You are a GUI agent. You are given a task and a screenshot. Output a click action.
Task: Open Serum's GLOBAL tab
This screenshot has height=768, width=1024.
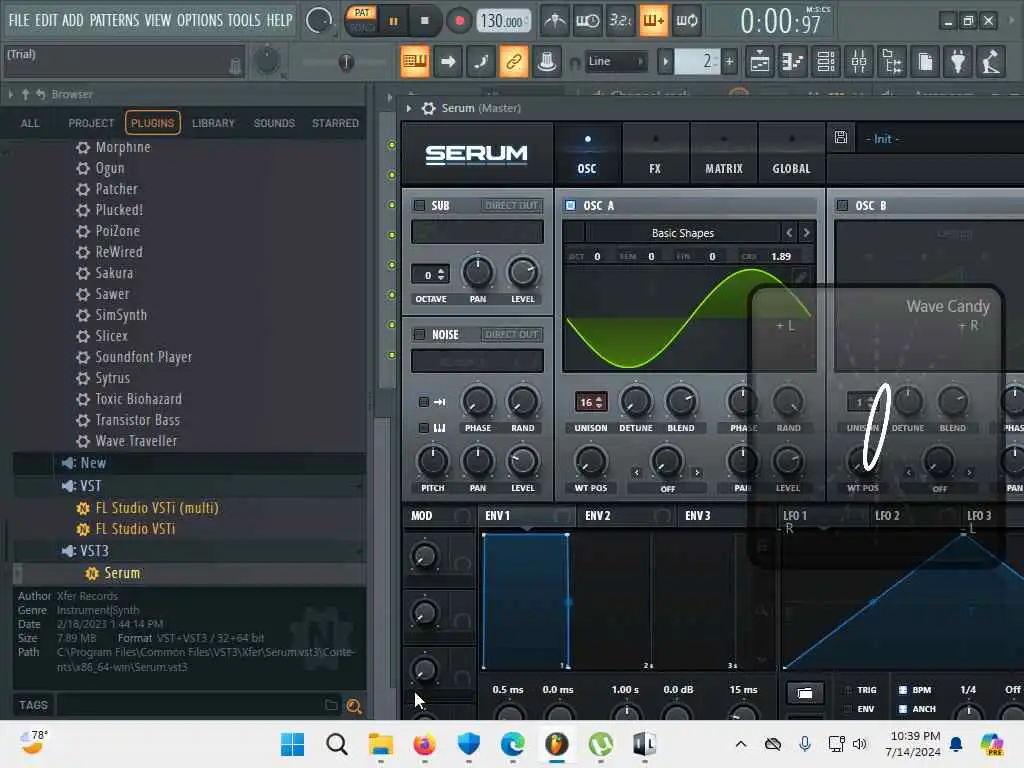(792, 155)
